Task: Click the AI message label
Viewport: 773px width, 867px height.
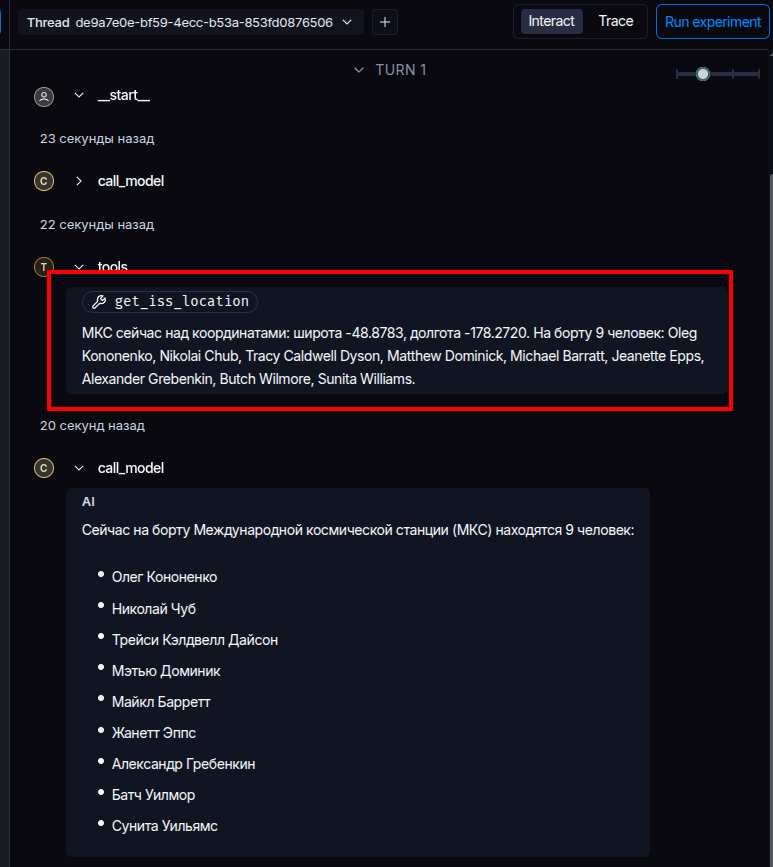Action: (88, 502)
